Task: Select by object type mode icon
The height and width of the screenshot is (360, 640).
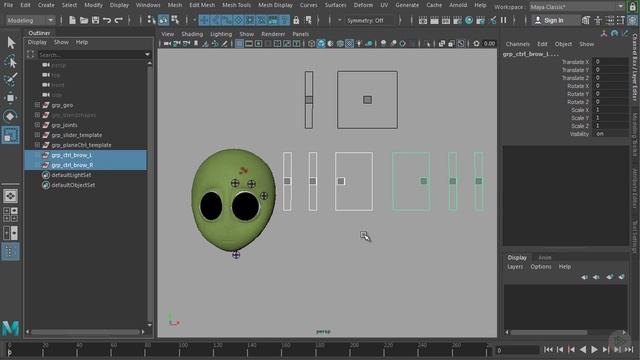Action: tap(163, 20)
